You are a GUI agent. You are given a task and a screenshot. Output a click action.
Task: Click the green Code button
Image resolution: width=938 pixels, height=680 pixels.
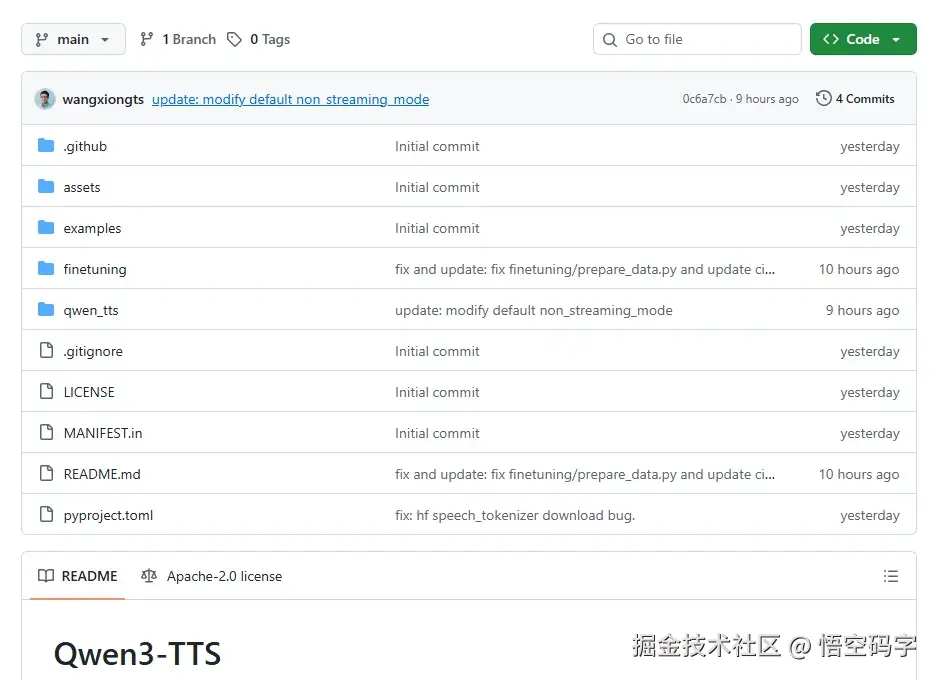[x=863, y=39]
